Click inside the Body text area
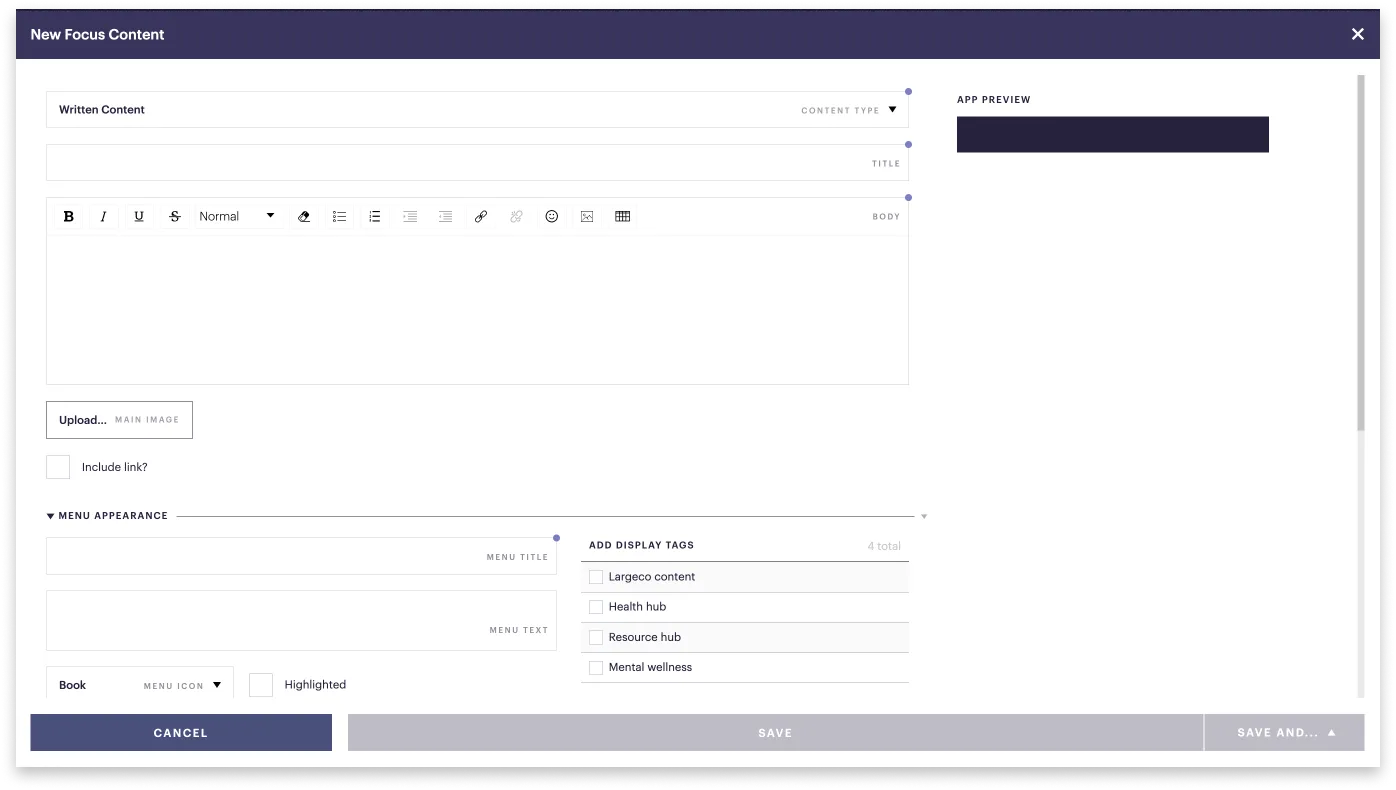 click(x=477, y=310)
